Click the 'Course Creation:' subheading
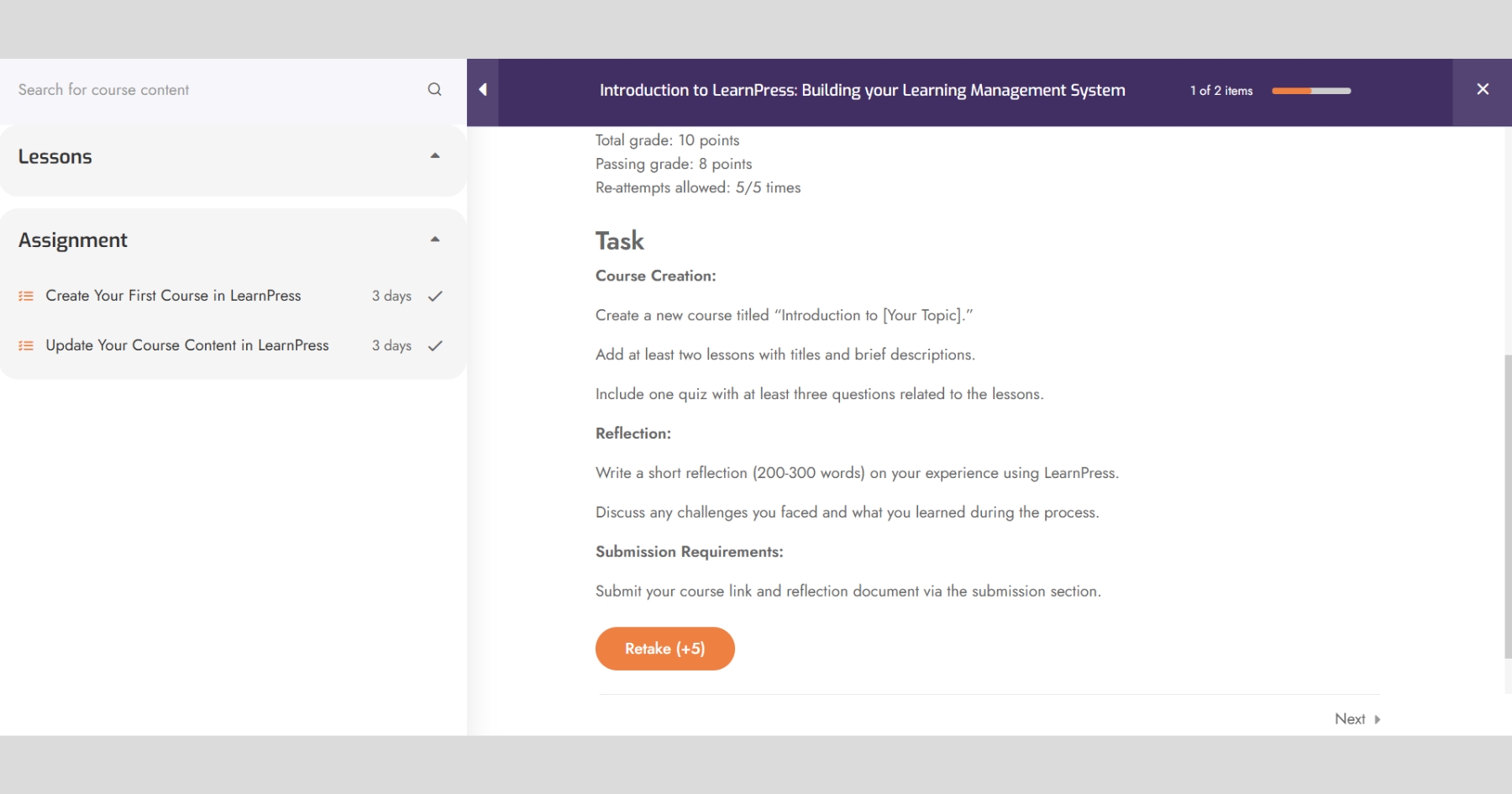This screenshot has height=794, width=1512. [656, 276]
